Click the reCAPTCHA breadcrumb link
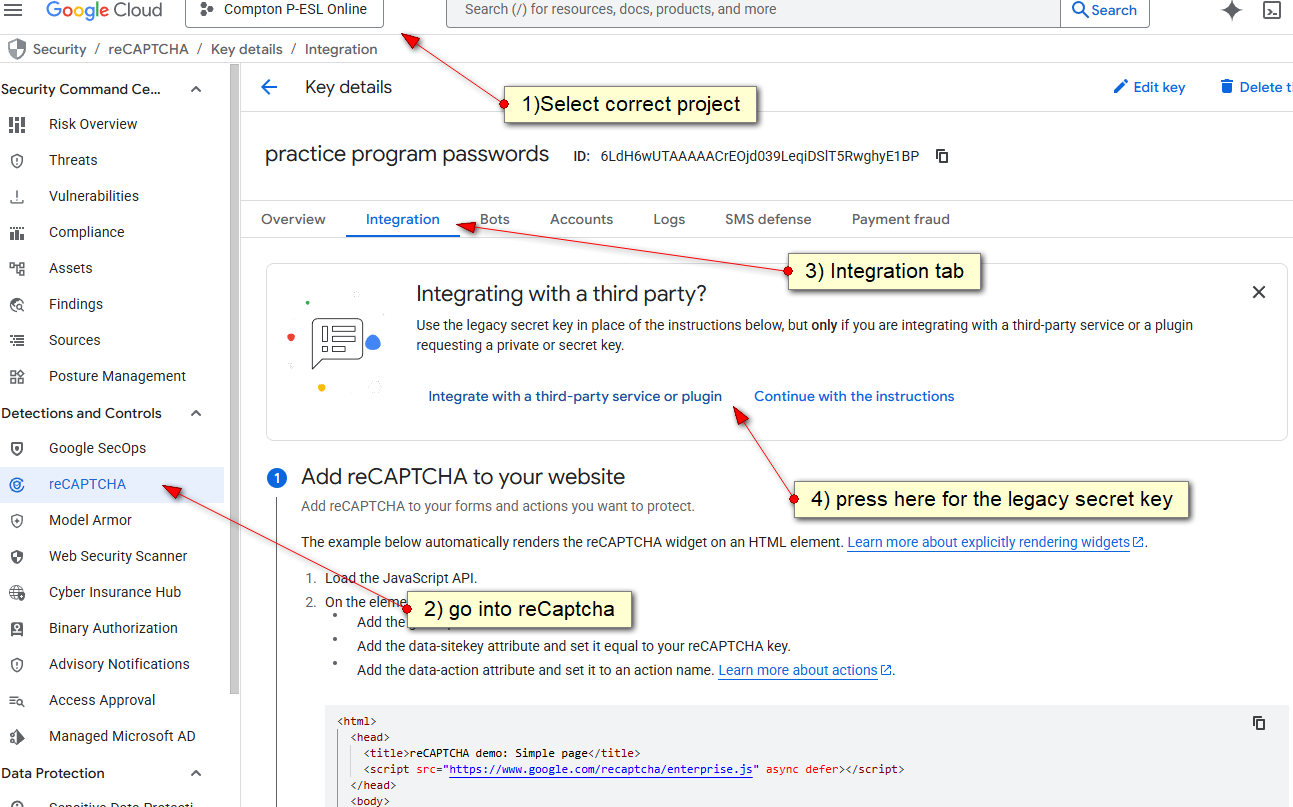Image resolution: width=1293 pixels, height=807 pixels. pos(150,49)
